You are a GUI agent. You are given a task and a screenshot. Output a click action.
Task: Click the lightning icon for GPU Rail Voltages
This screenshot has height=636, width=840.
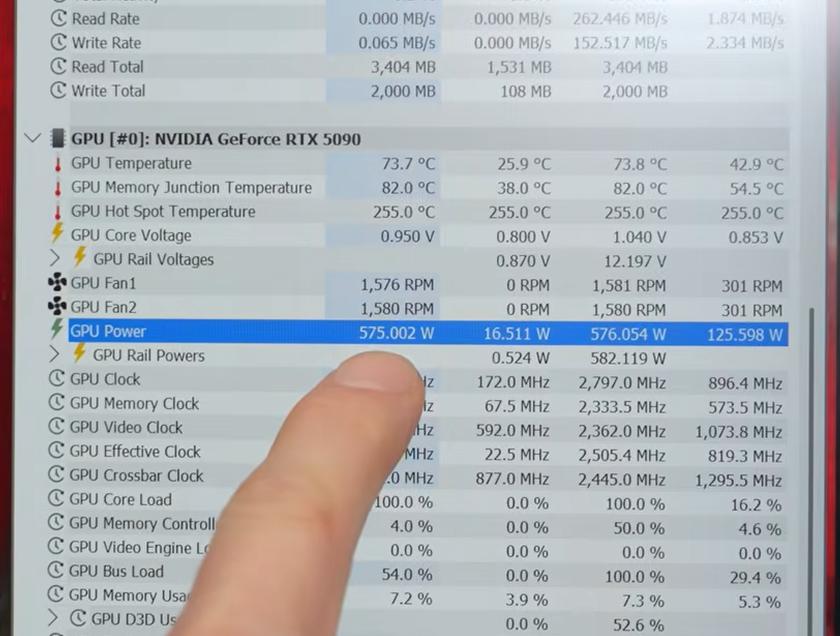pyautogui.click(x=80, y=257)
